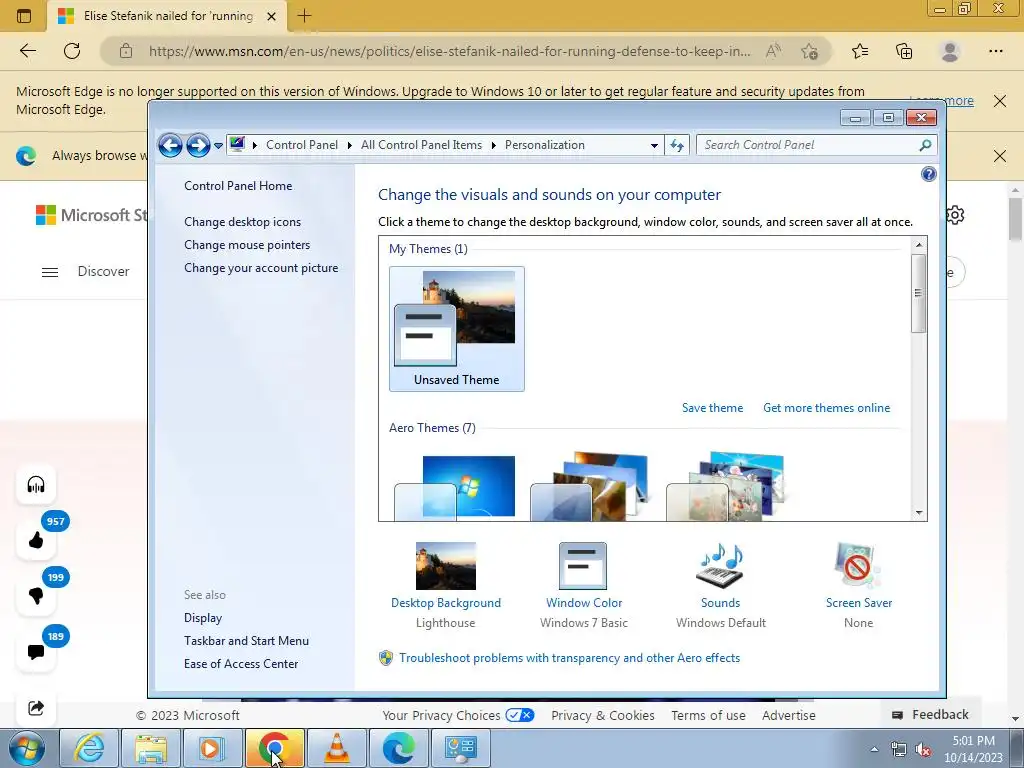Open Sounds settings icon

[721, 566]
